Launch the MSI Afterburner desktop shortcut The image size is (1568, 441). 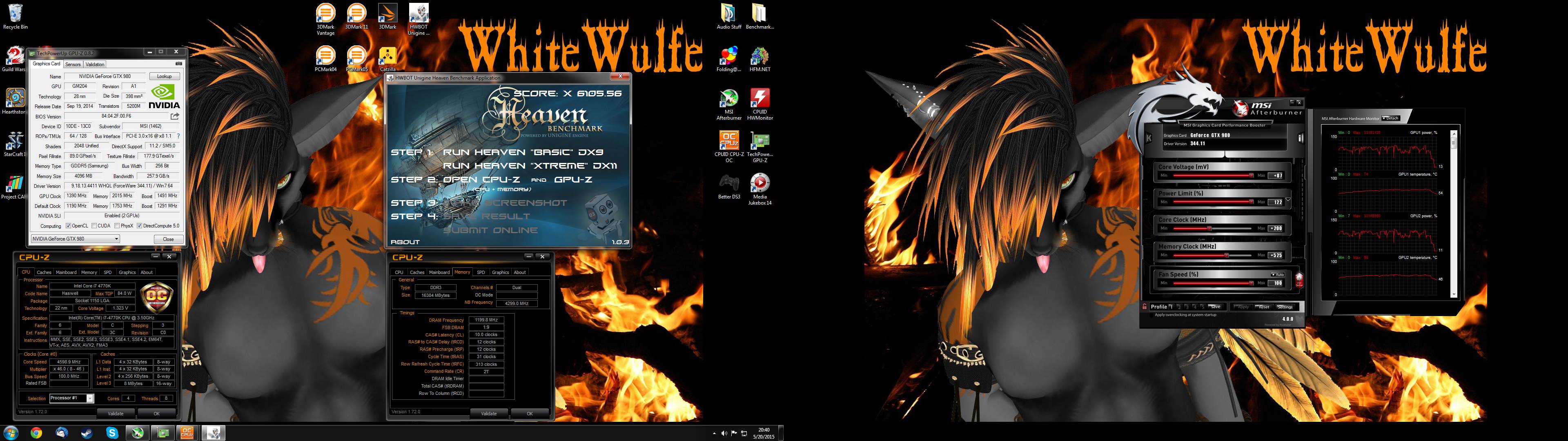pyautogui.click(x=728, y=104)
